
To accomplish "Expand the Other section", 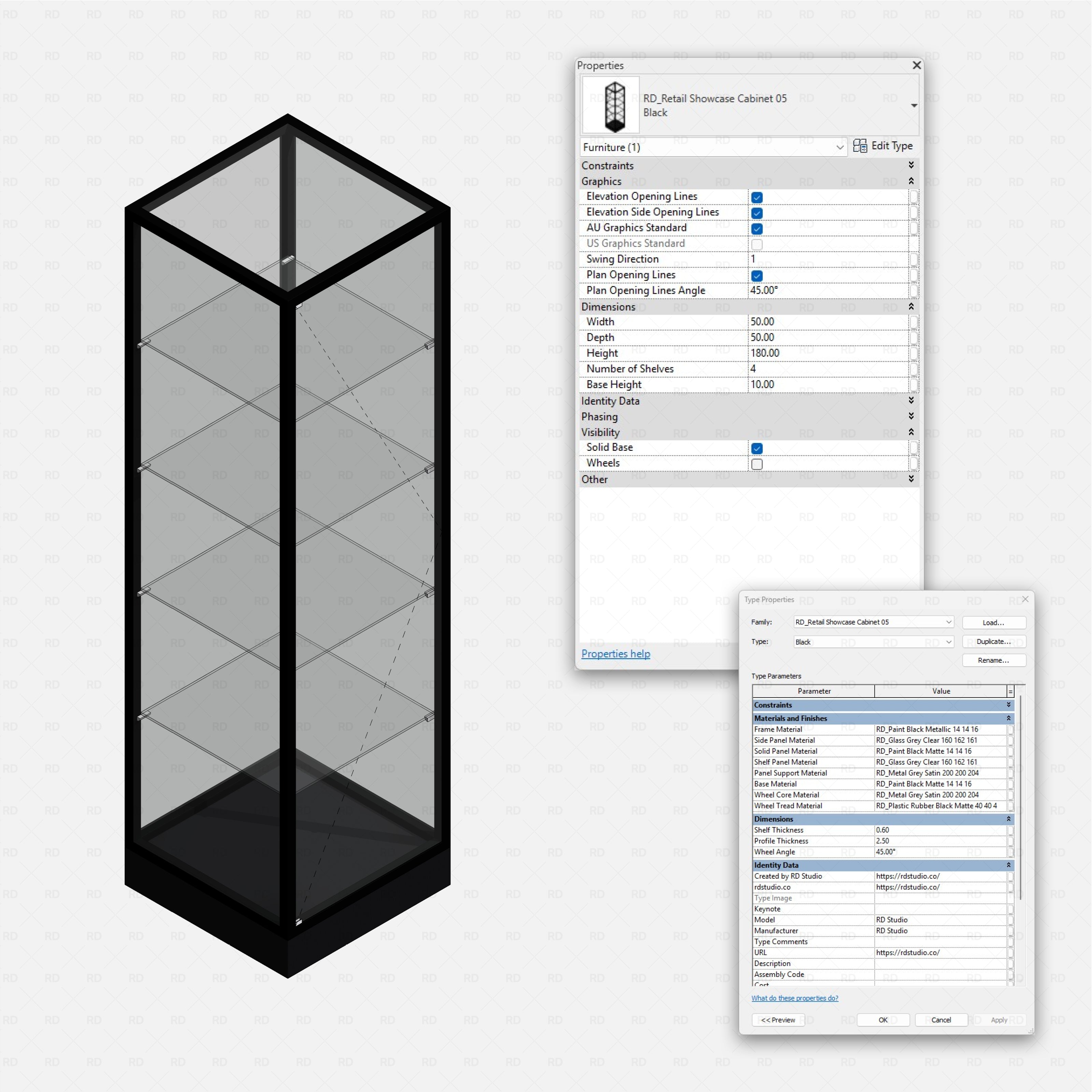I will 911,479.
